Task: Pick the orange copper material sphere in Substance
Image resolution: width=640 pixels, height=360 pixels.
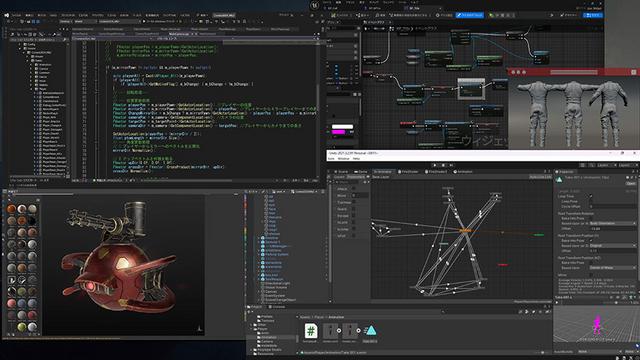Action: pyautogui.click(x=11, y=209)
